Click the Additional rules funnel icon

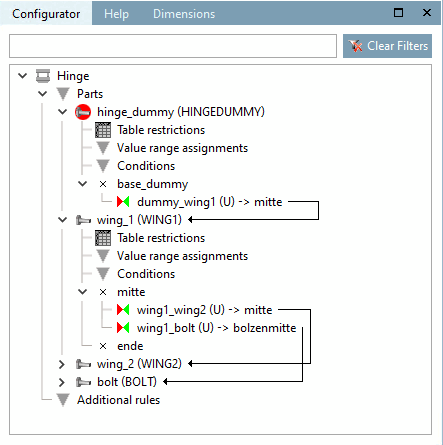[63, 400]
